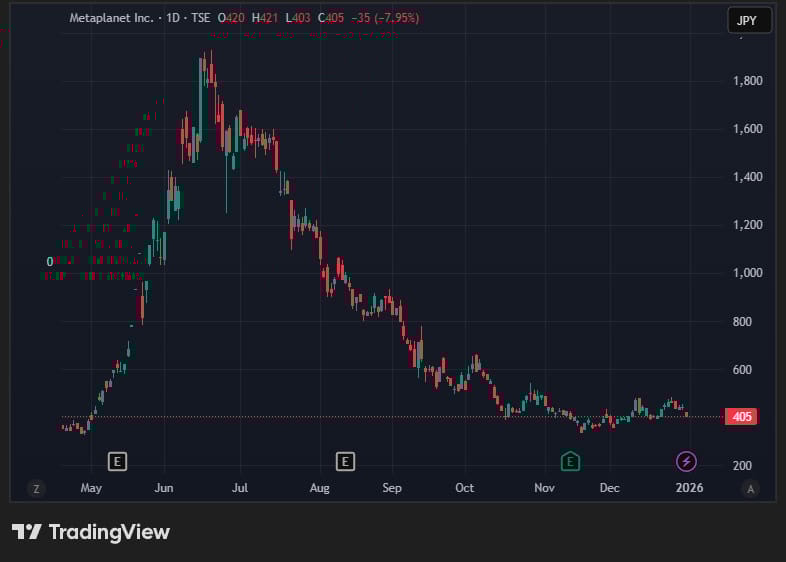Click the May time axis label

coord(91,488)
